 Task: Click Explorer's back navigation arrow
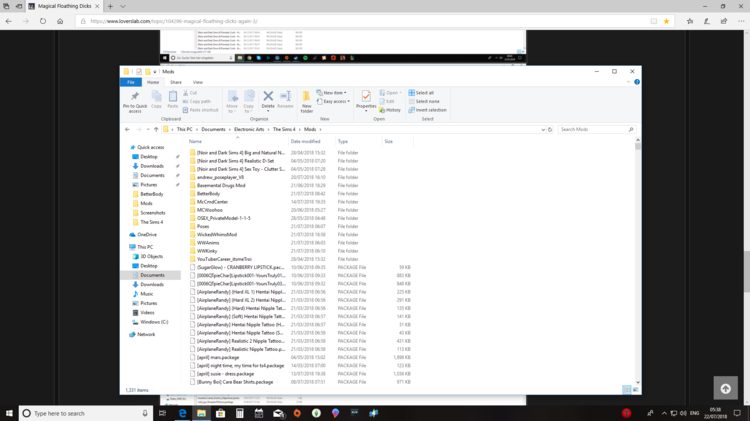(x=127, y=130)
